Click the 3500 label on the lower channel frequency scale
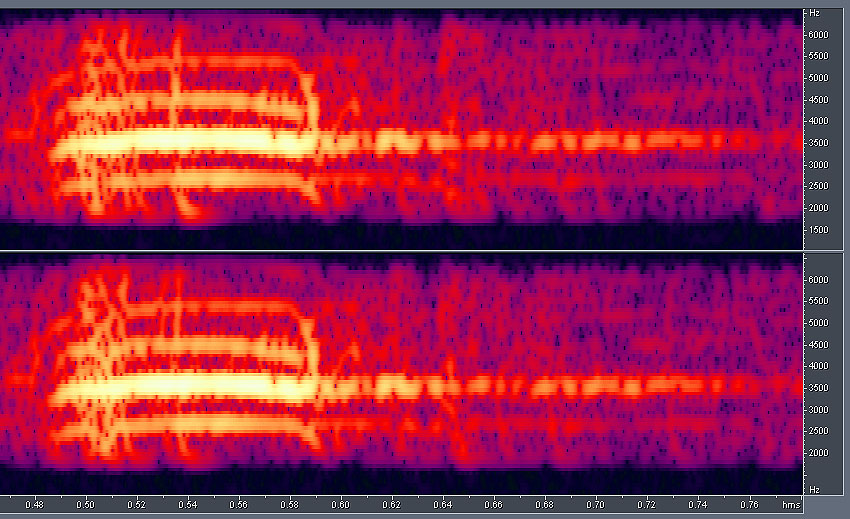The image size is (850, 519). pos(819,388)
